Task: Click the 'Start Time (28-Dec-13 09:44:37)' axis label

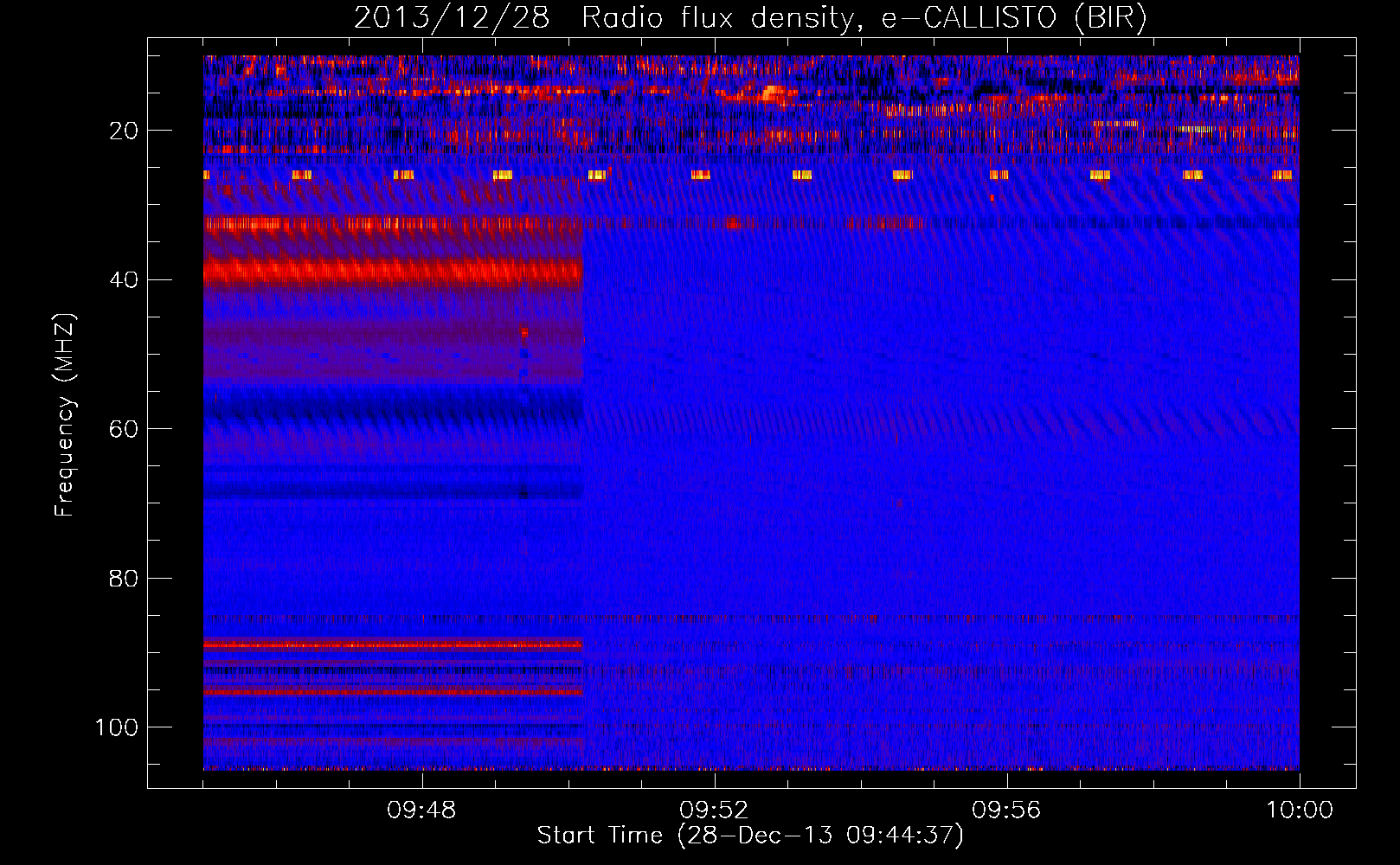Action: 750,836
